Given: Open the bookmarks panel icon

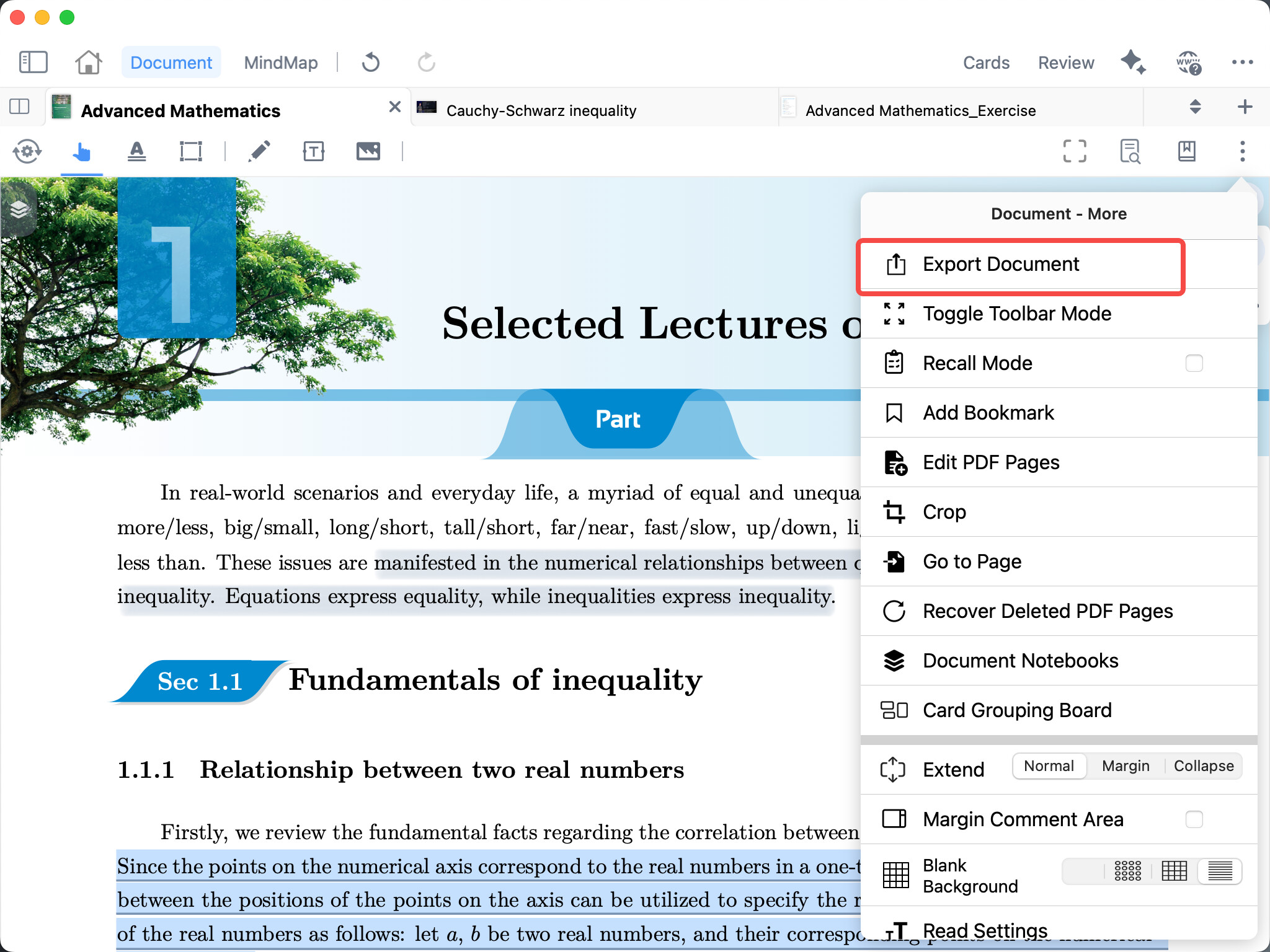Looking at the screenshot, I should click(x=1186, y=151).
